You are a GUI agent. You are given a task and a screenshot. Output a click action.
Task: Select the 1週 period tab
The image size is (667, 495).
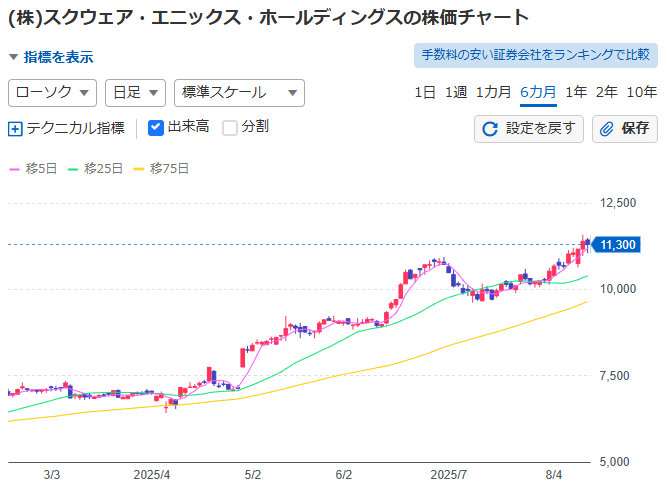[456, 92]
